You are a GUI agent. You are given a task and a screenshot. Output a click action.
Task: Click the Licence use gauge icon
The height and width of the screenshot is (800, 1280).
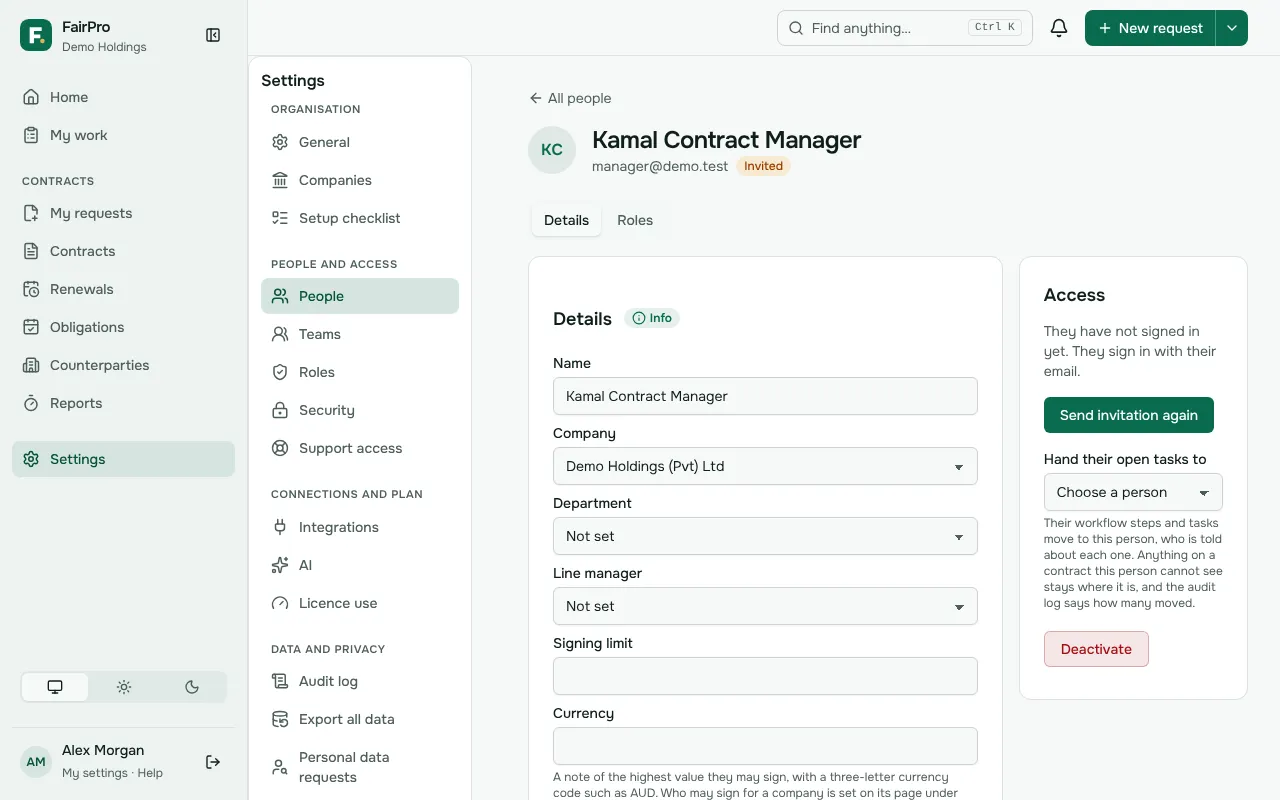click(x=280, y=603)
